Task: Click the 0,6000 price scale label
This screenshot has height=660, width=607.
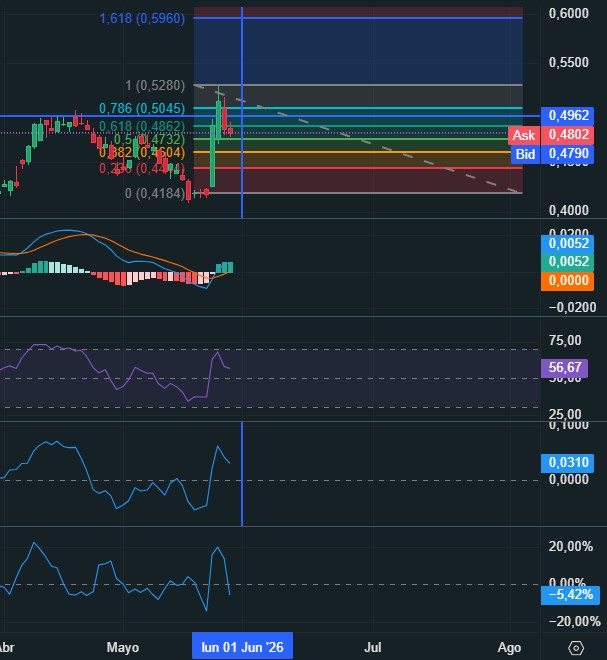Action: (569, 13)
